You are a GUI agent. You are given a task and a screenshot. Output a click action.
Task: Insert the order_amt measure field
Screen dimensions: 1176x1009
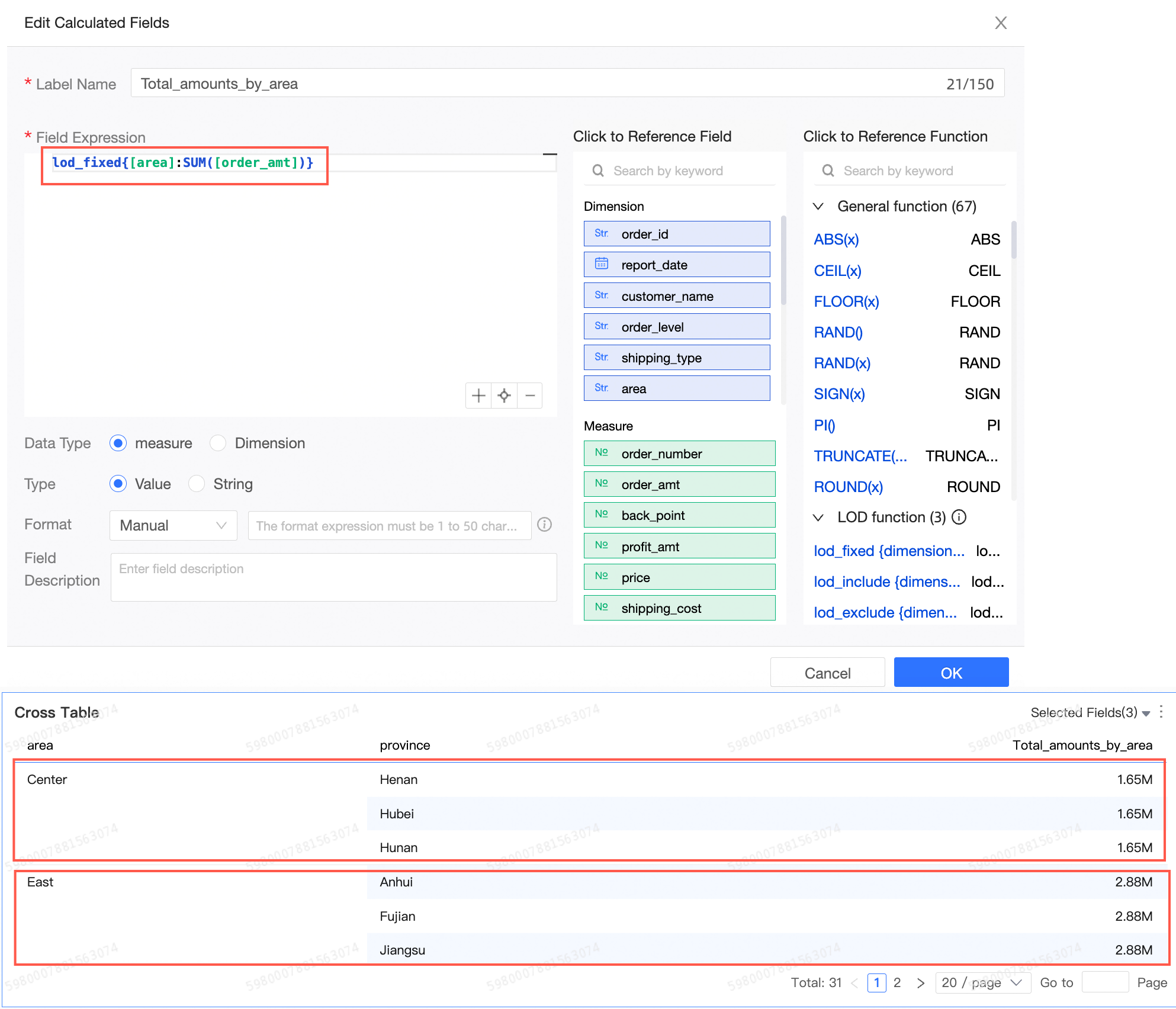(679, 484)
